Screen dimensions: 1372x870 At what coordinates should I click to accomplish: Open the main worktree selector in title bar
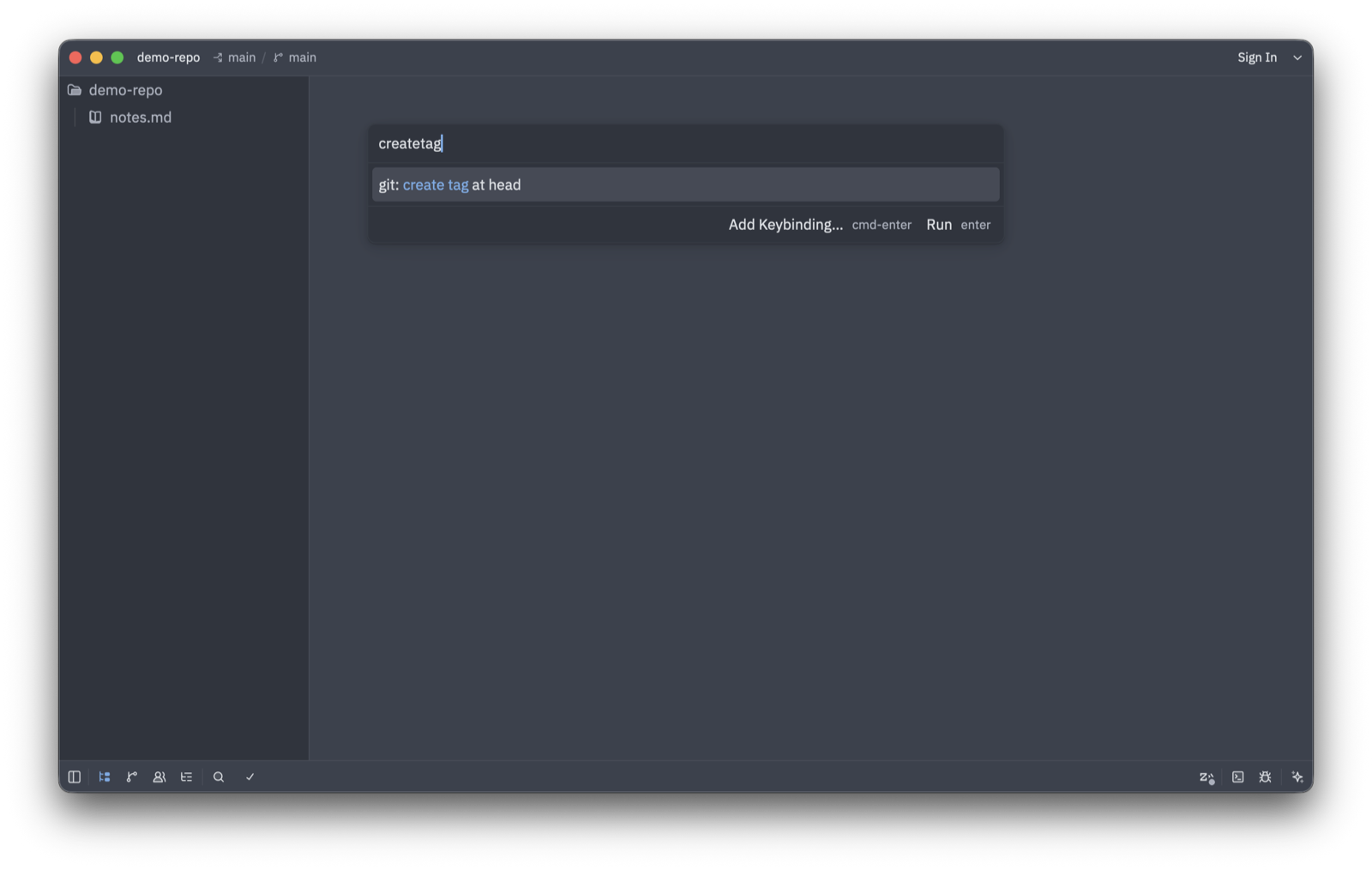[x=235, y=57]
